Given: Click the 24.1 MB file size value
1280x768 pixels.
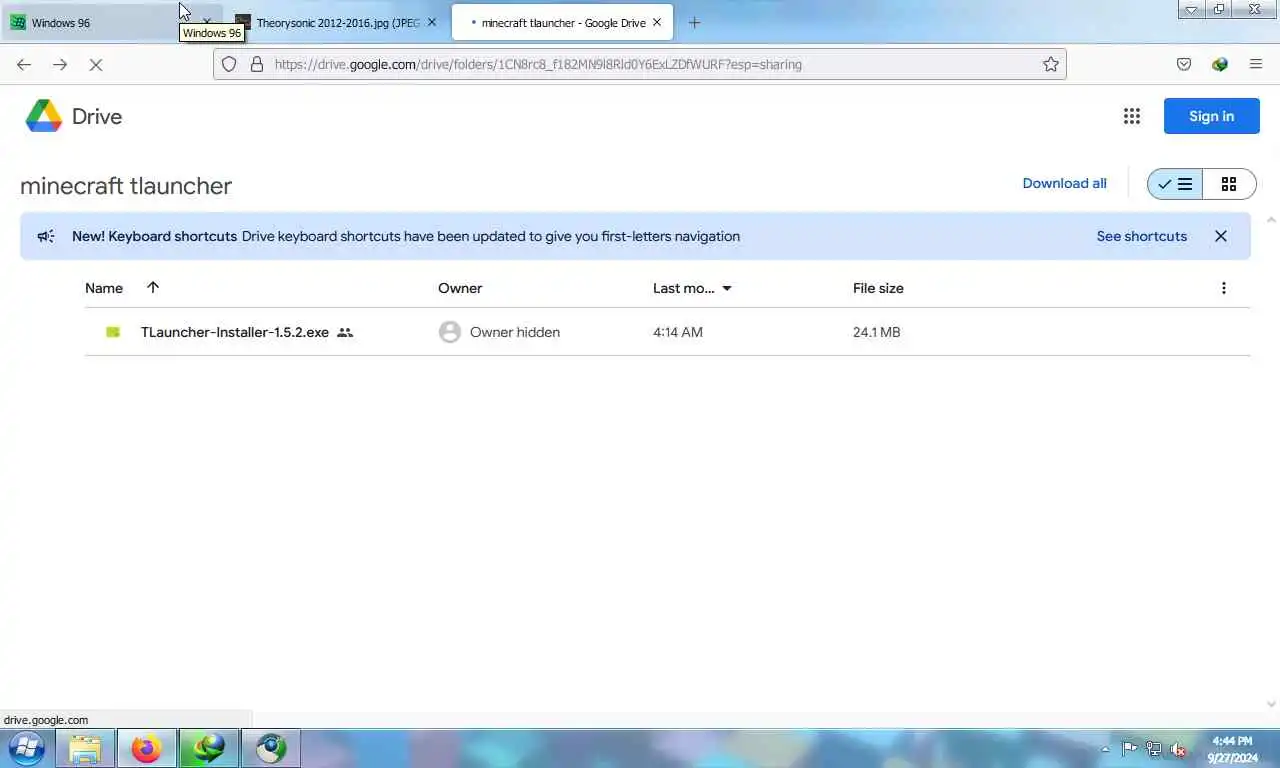Looking at the screenshot, I should click(x=877, y=332).
